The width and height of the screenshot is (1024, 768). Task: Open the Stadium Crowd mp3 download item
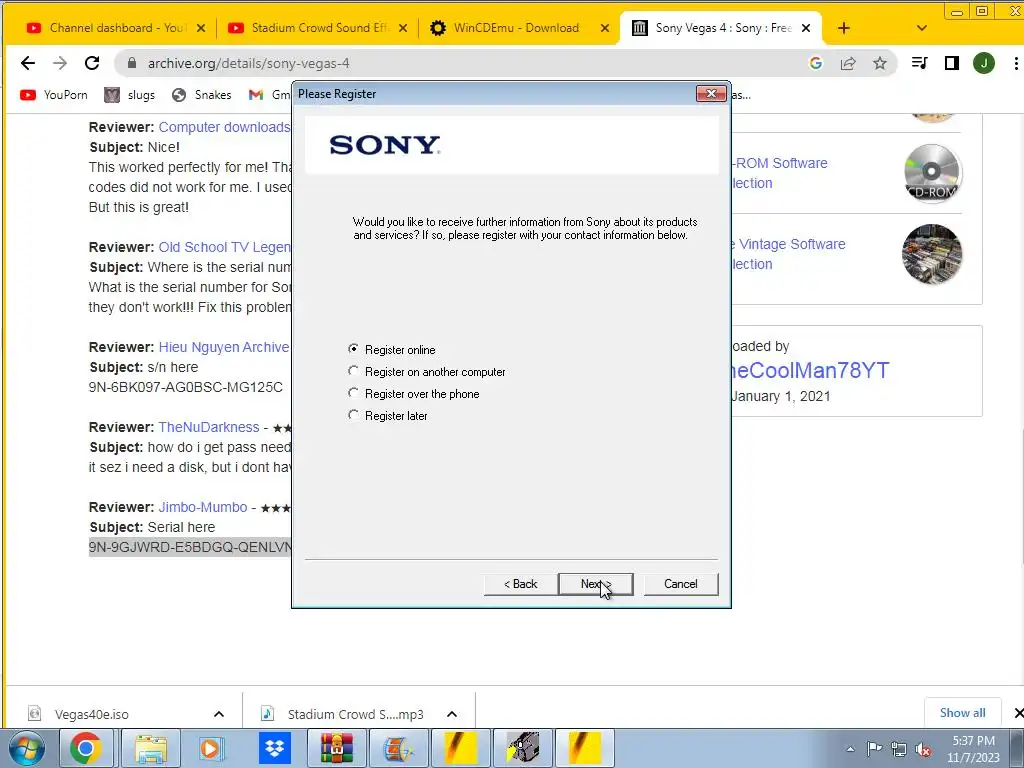coord(355,714)
